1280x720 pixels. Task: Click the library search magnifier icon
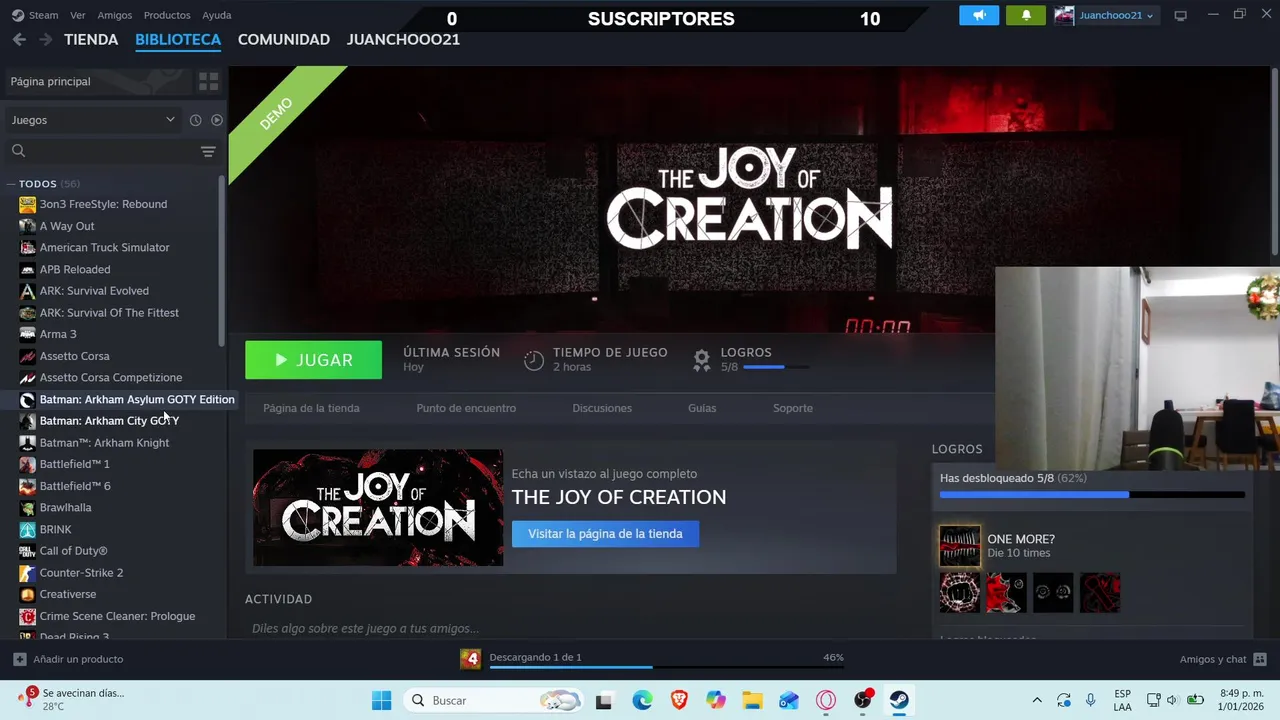(18, 151)
